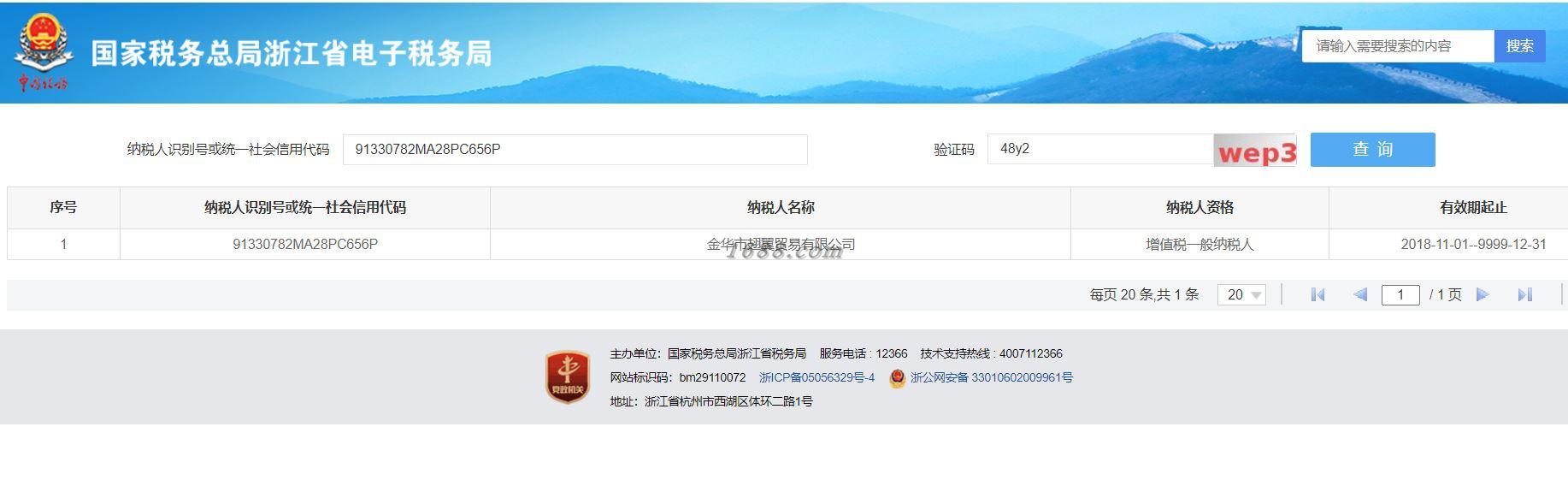Screen dimensions: 1568x498
Task: Focus the 验证码 captcha input field
Action: [x=1100, y=149]
